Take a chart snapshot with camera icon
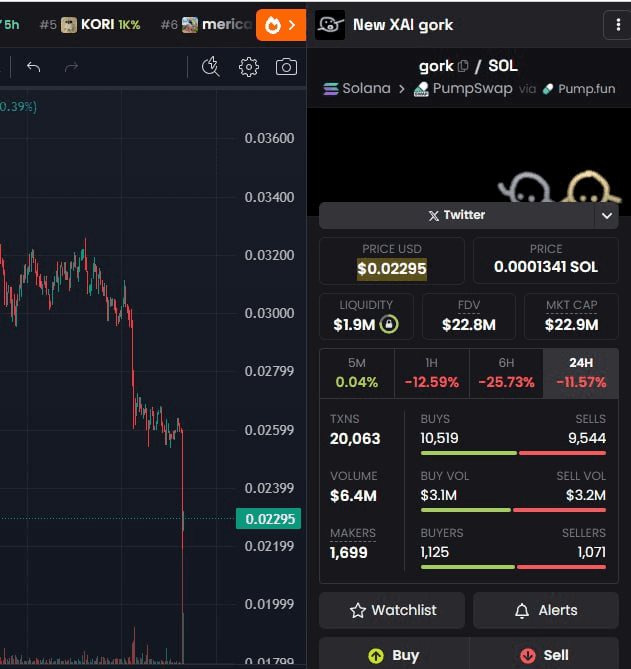Viewport: 631px width, 669px height. (x=286, y=67)
